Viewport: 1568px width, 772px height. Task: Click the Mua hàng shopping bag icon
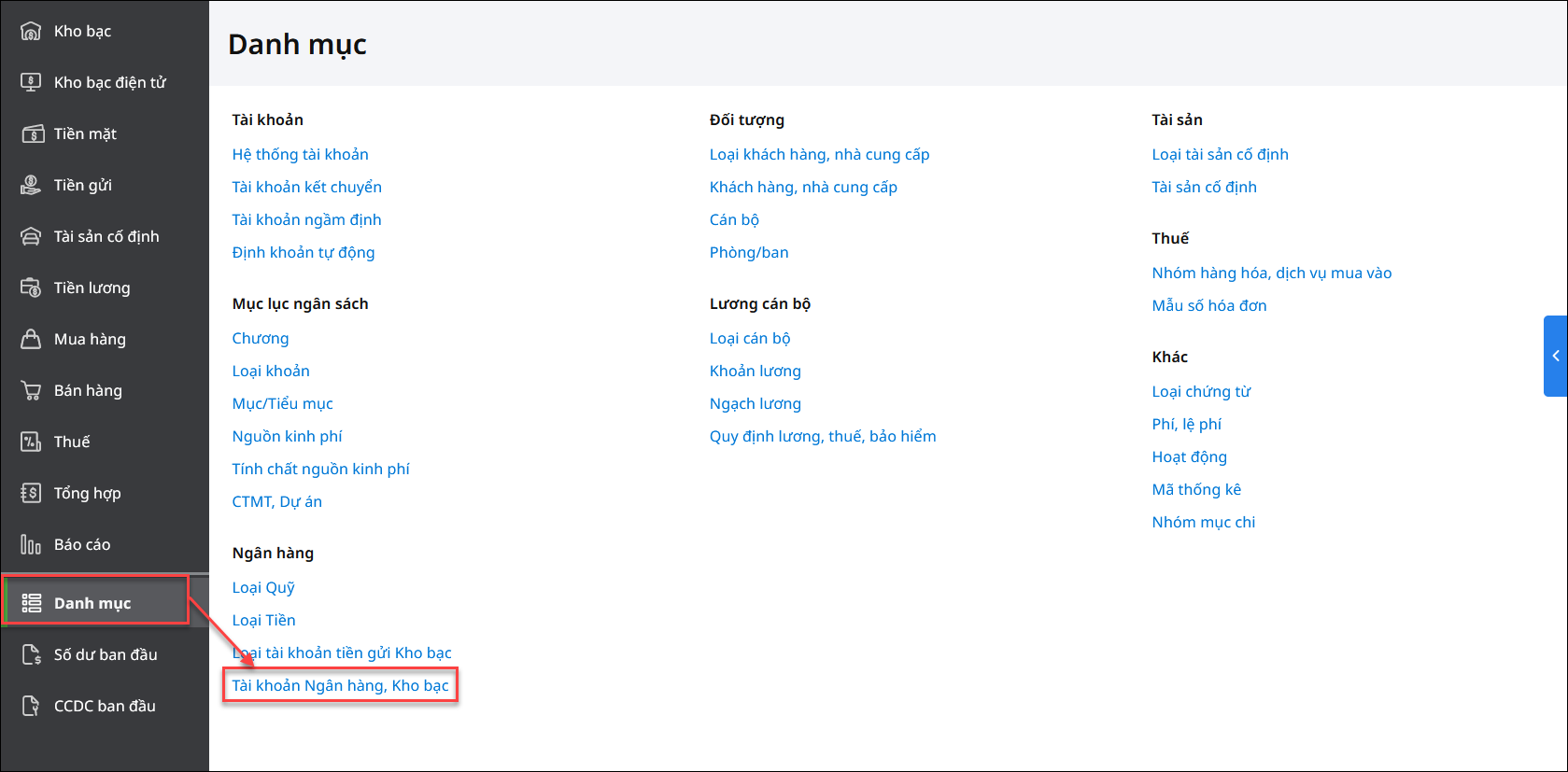coord(31,339)
